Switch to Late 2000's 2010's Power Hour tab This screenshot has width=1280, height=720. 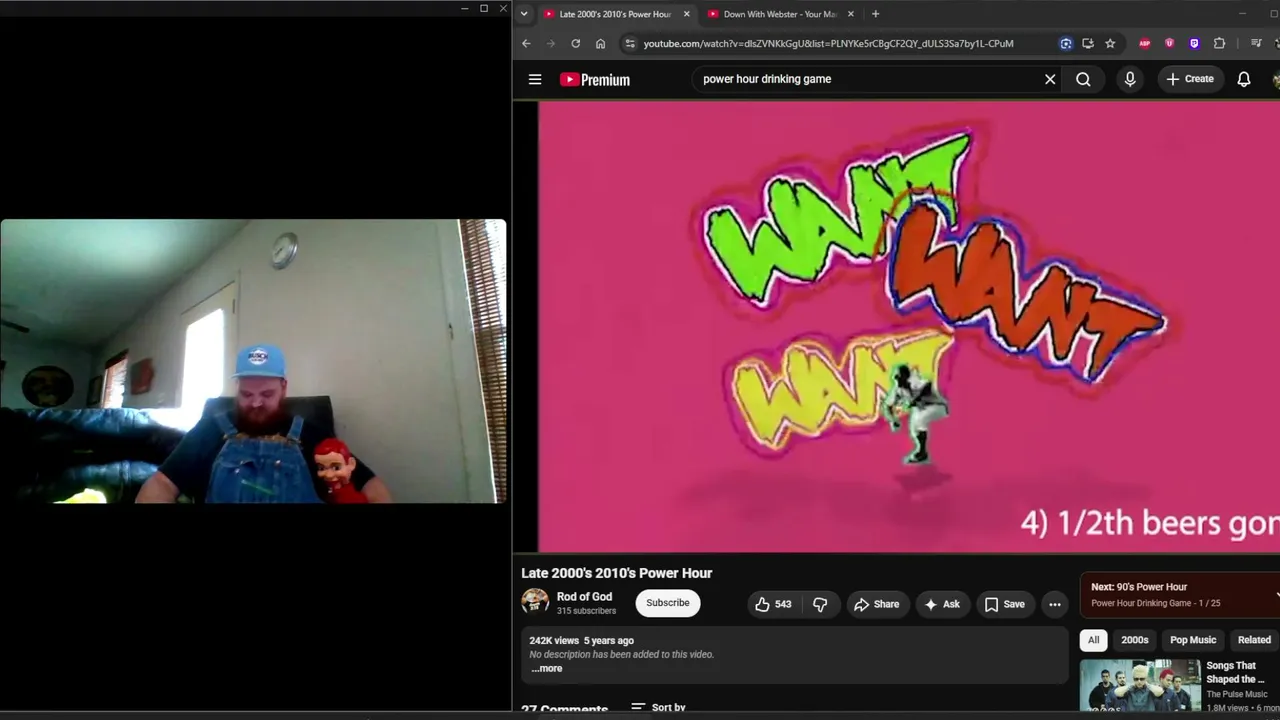[x=615, y=14]
